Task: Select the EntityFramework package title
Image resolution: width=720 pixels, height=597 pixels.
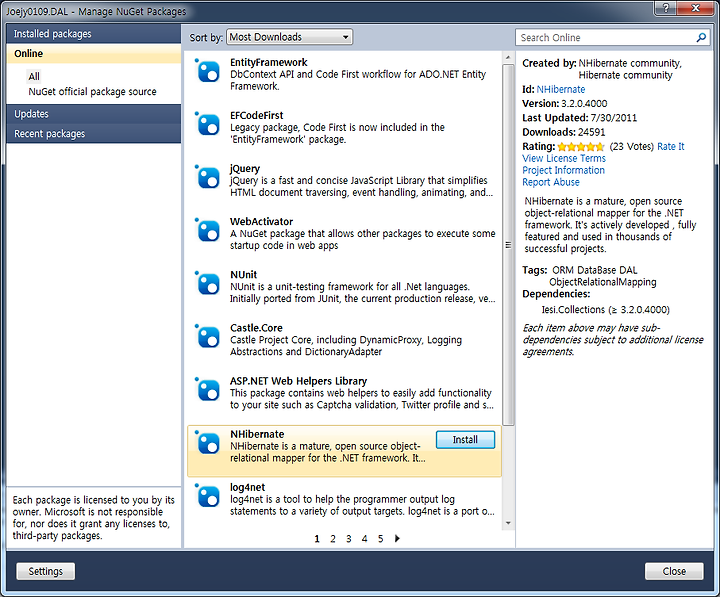Action: pyautogui.click(x=269, y=62)
